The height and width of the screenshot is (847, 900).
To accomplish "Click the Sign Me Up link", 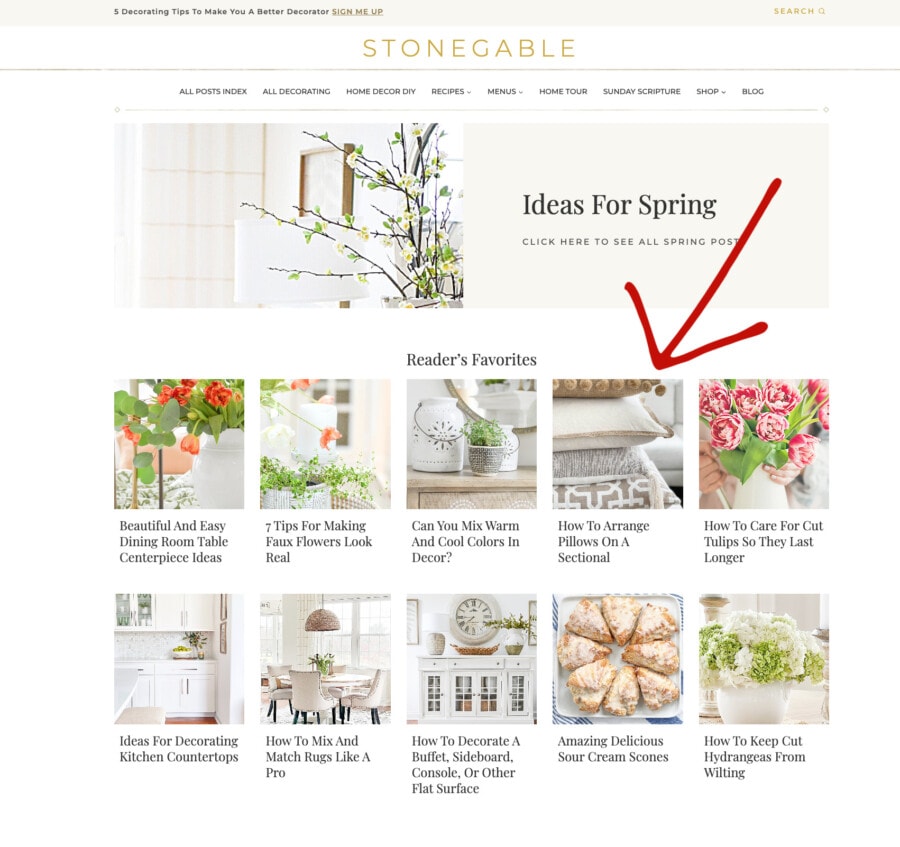I will point(357,11).
